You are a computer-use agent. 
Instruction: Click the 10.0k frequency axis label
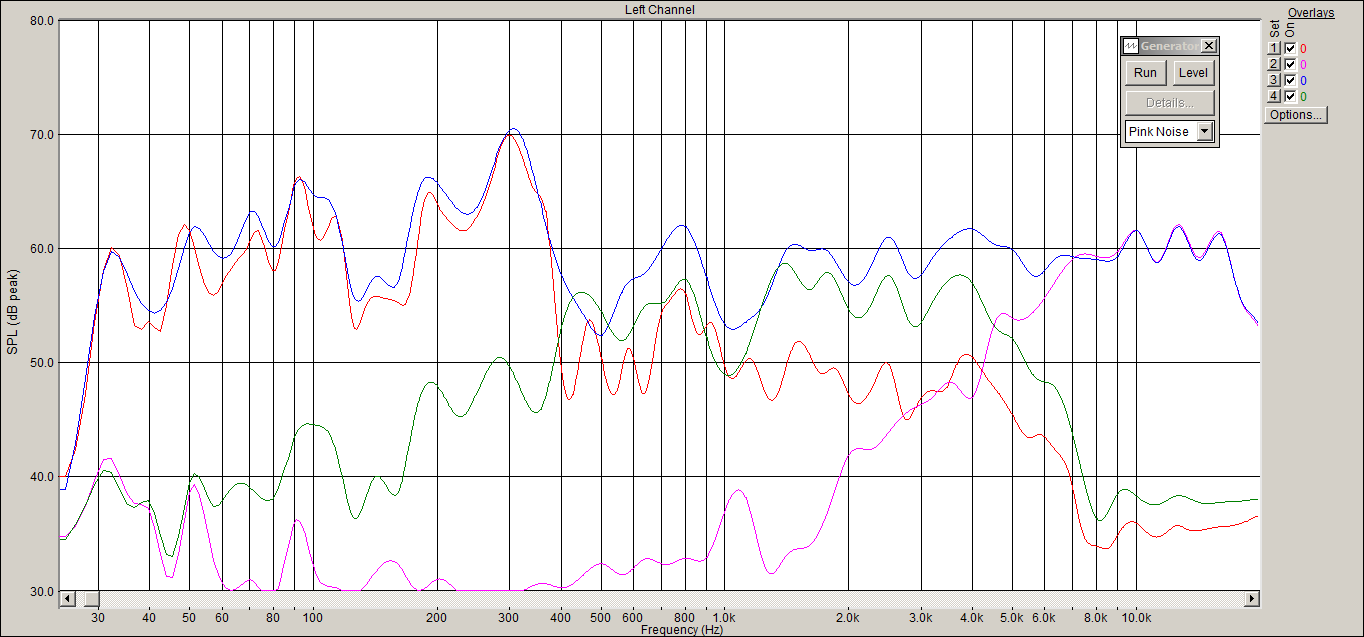pyautogui.click(x=1136, y=618)
